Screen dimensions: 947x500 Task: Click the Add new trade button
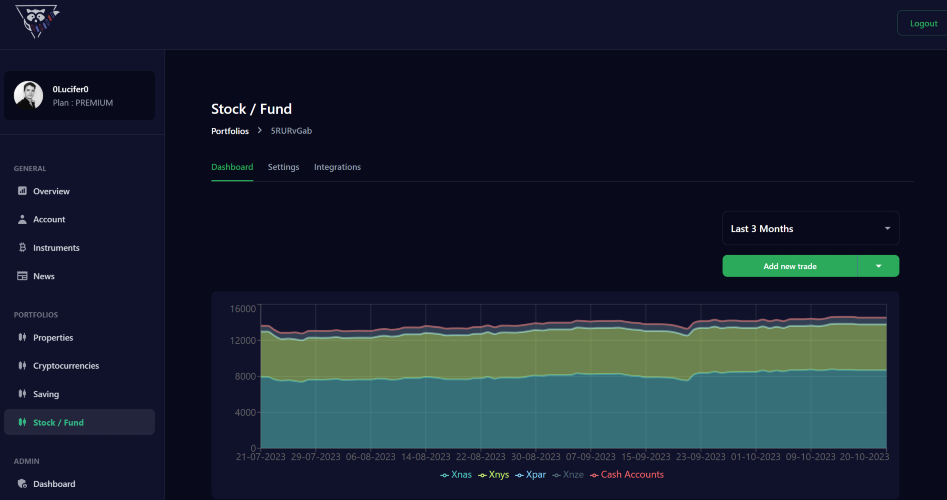coord(790,266)
